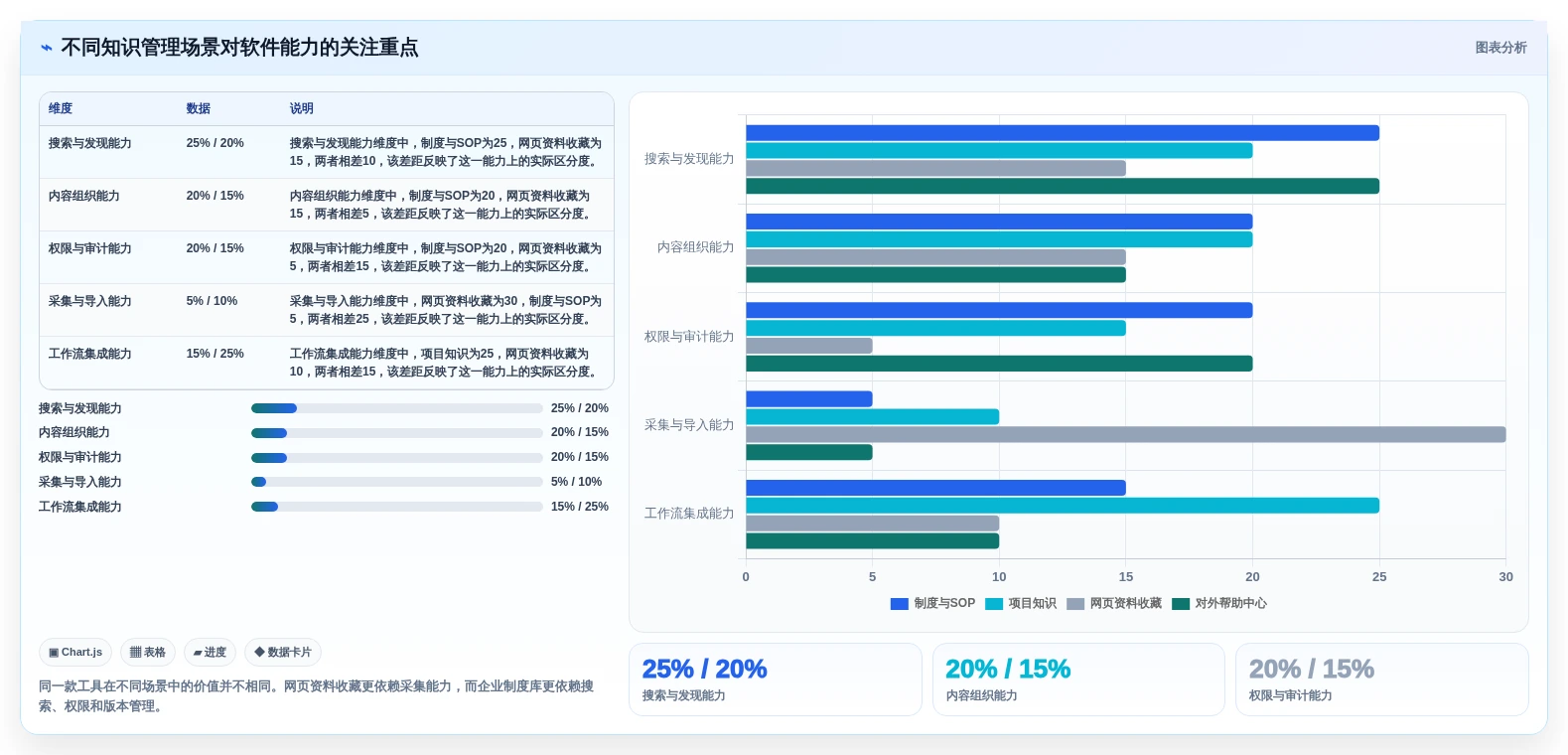Toggle the 网页资料收藏 legend swatch

click(x=1075, y=604)
